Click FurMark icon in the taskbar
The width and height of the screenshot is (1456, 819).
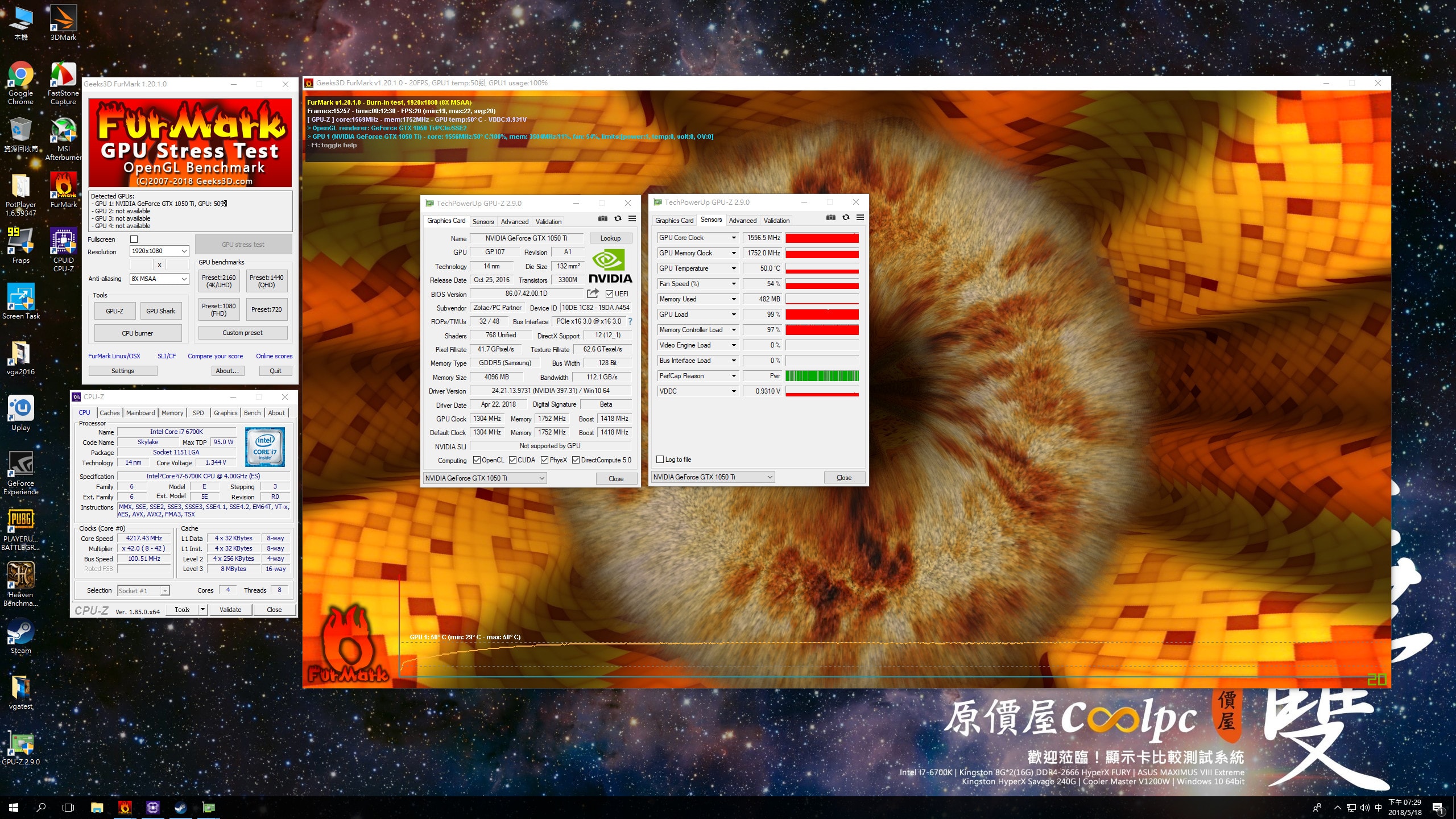[x=125, y=808]
